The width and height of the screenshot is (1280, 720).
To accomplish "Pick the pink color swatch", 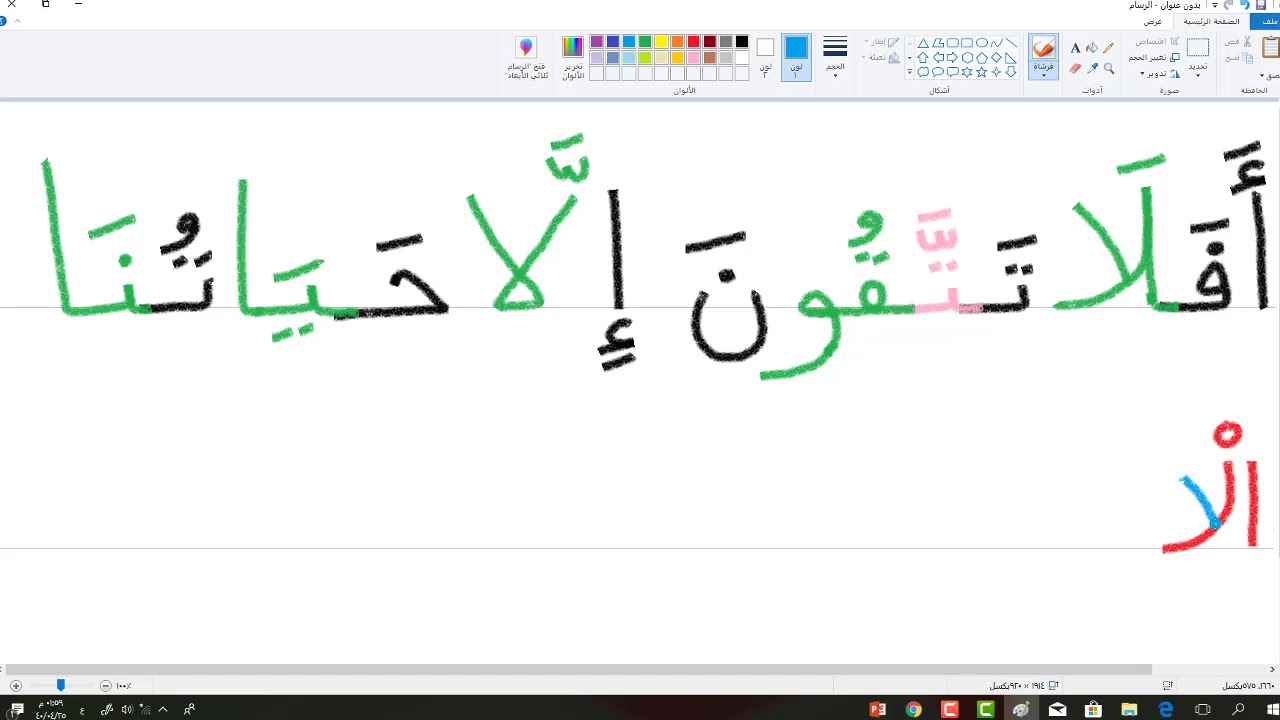I will point(693,58).
